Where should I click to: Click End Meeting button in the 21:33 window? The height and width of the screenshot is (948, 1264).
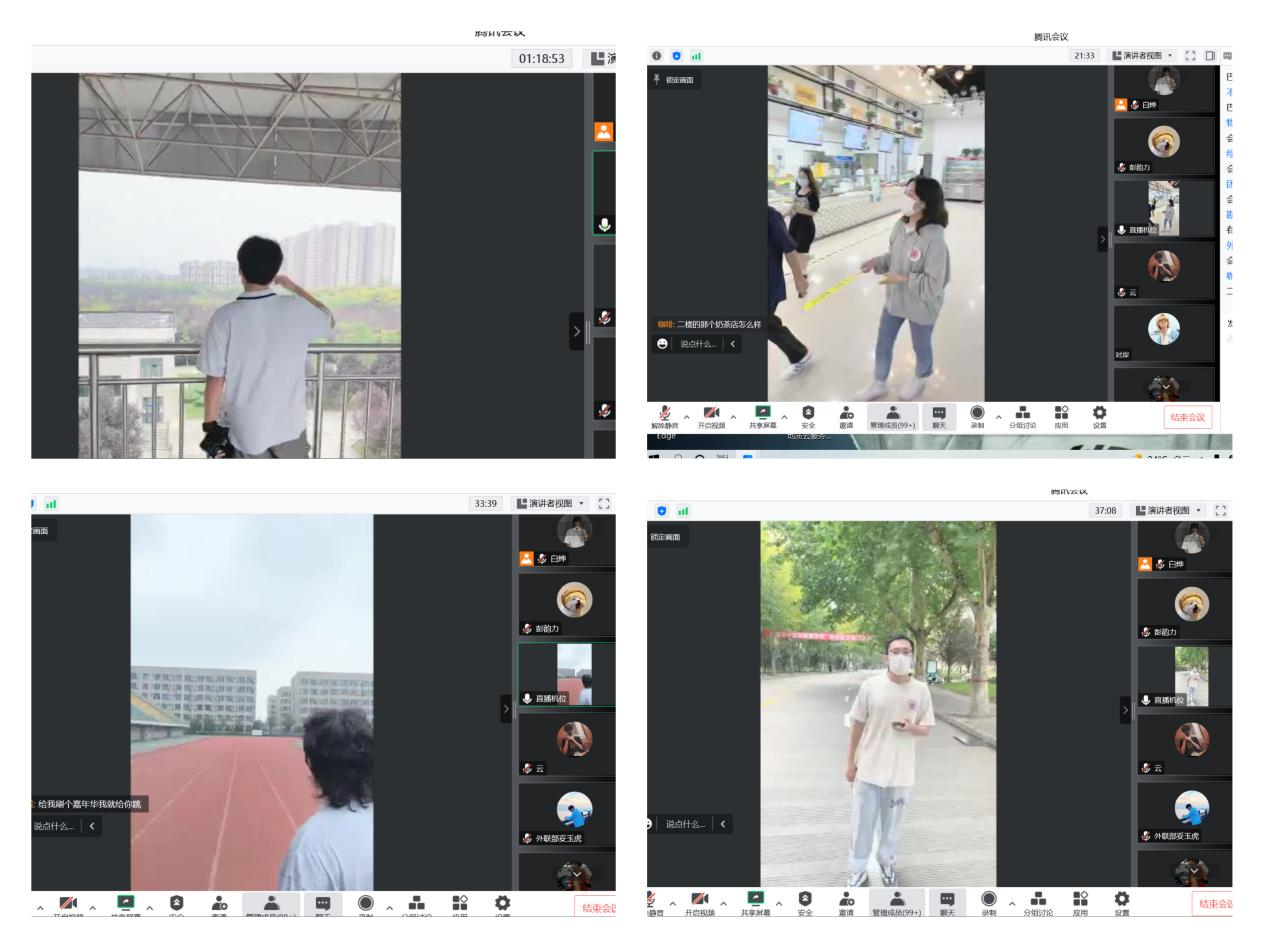tap(1187, 417)
